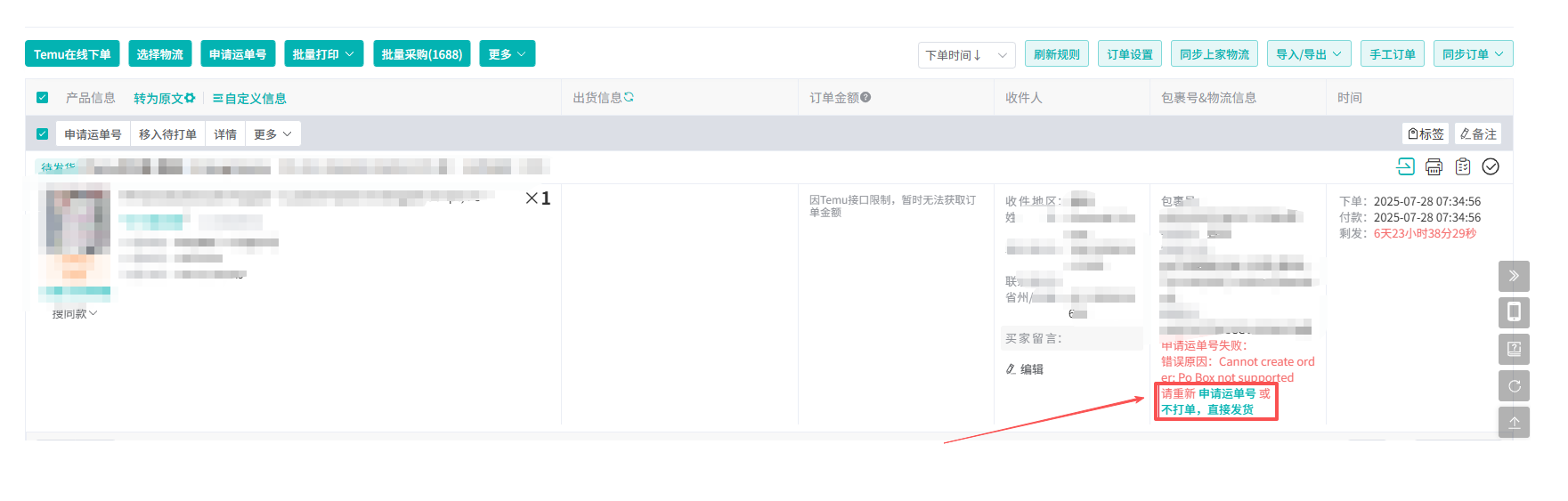This screenshot has width=1568, height=501.
Task: Click the mobile phone sidebar icon
Action: tap(1514, 312)
